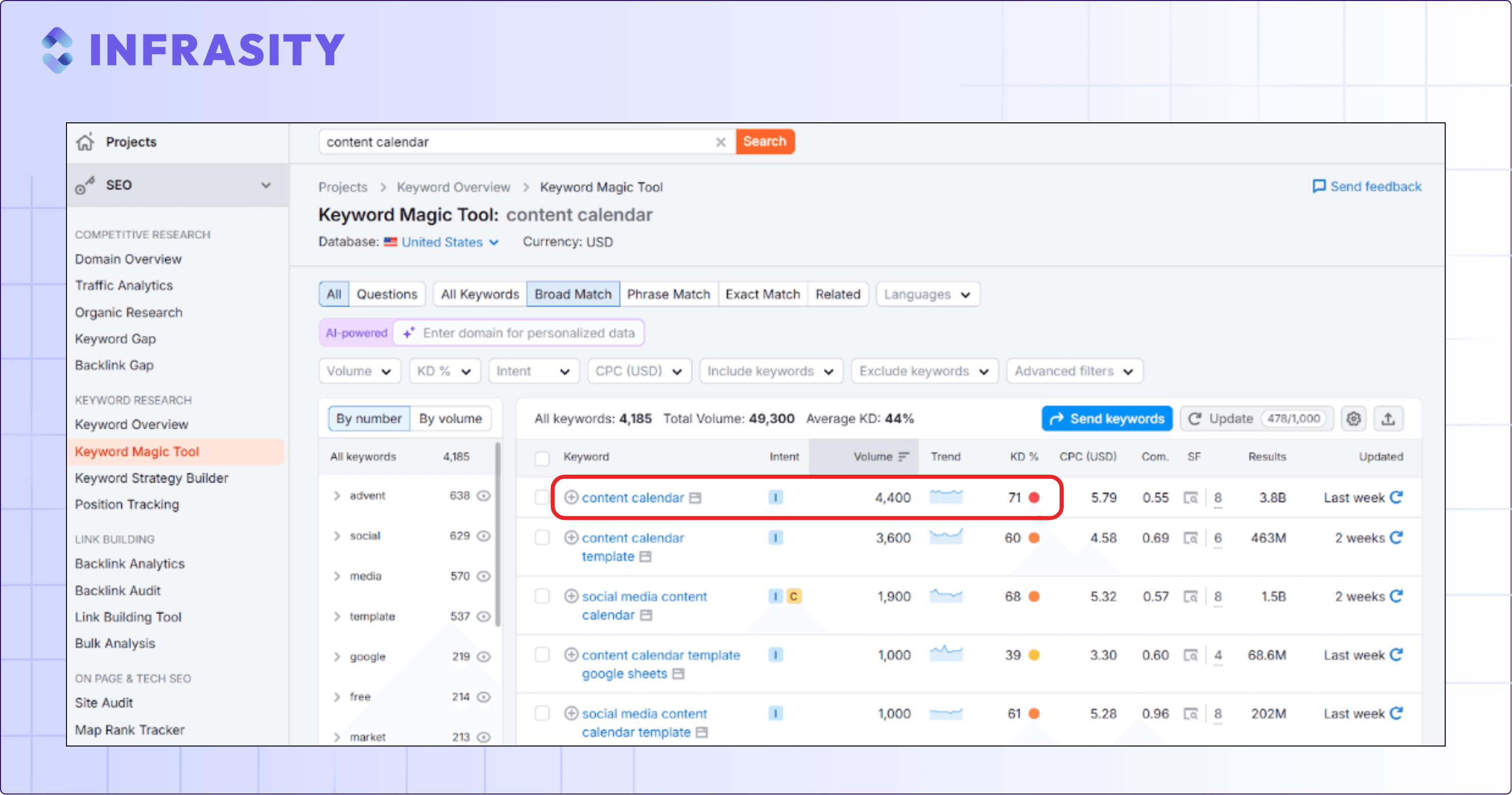Select the Questions tab

[x=387, y=294]
